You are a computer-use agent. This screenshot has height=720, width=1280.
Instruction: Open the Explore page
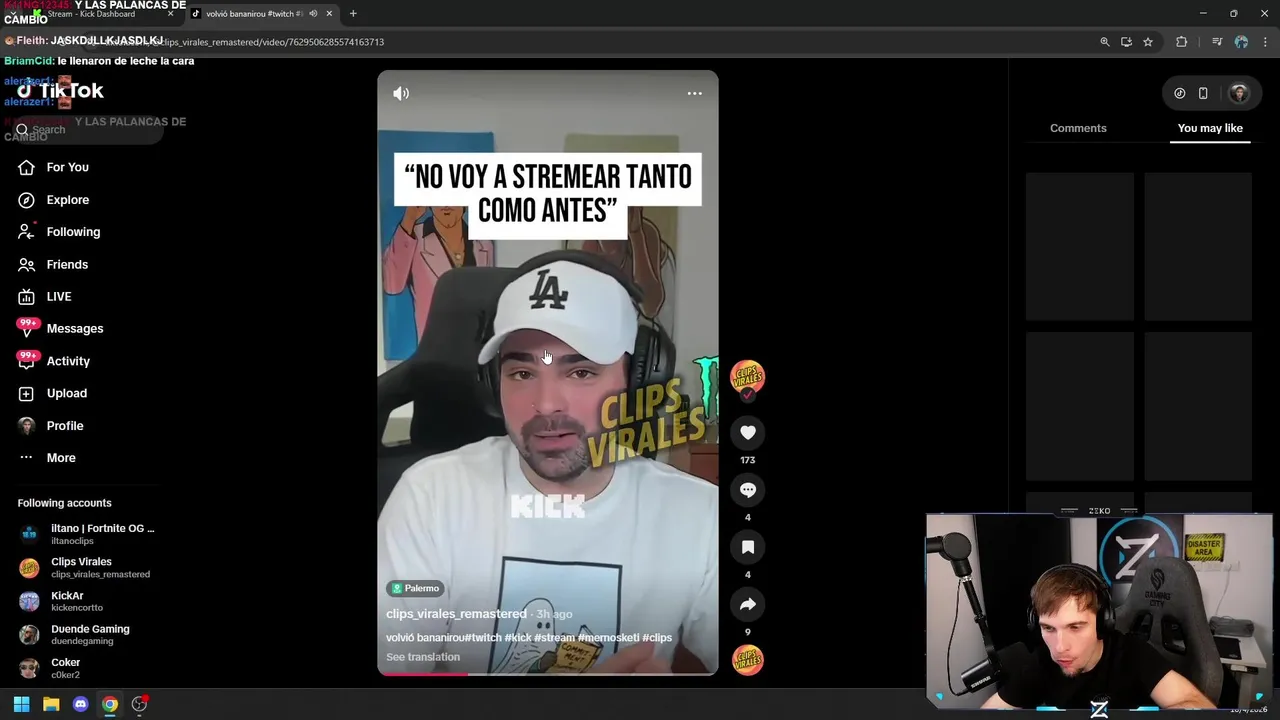pos(67,200)
